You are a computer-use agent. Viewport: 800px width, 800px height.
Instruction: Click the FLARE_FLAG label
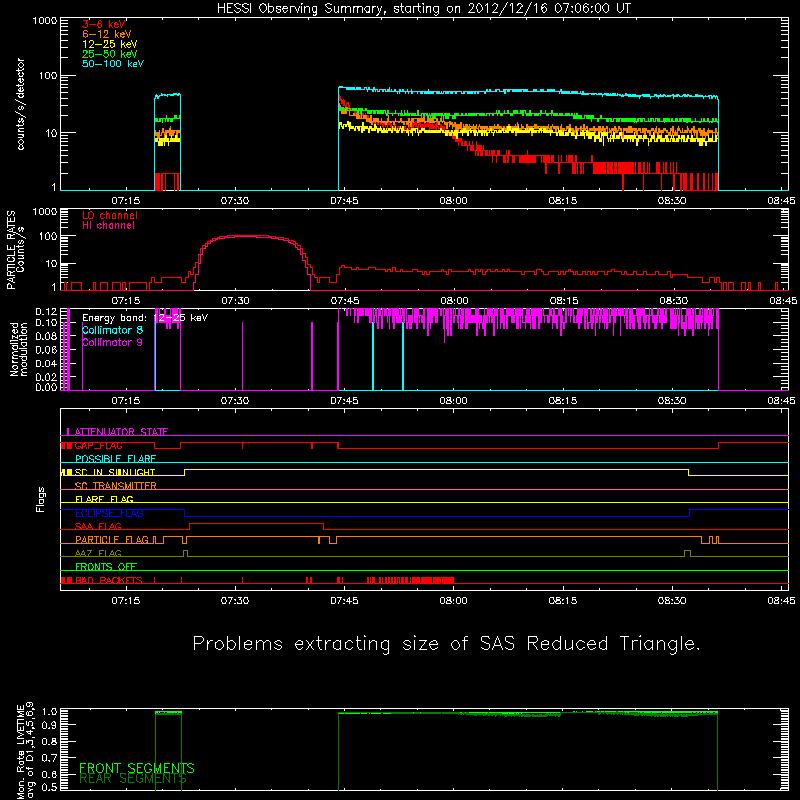click(104, 499)
